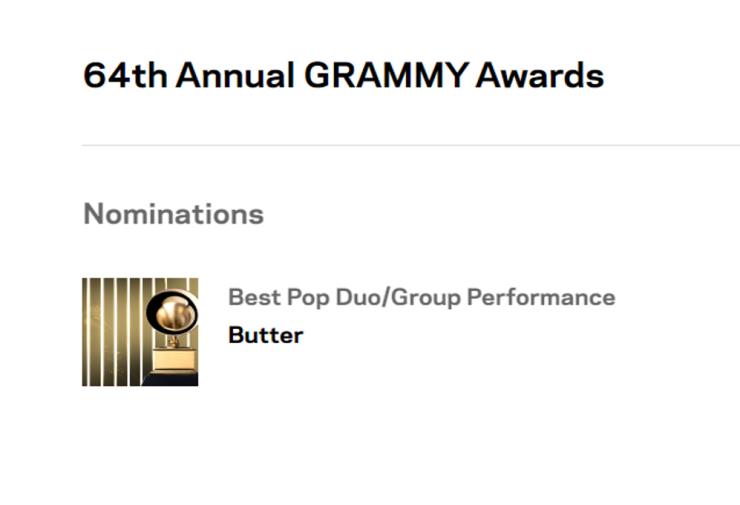Click the 64th Annual GRAMMY Awards heading
The height and width of the screenshot is (505, 740).
(343, 75)
